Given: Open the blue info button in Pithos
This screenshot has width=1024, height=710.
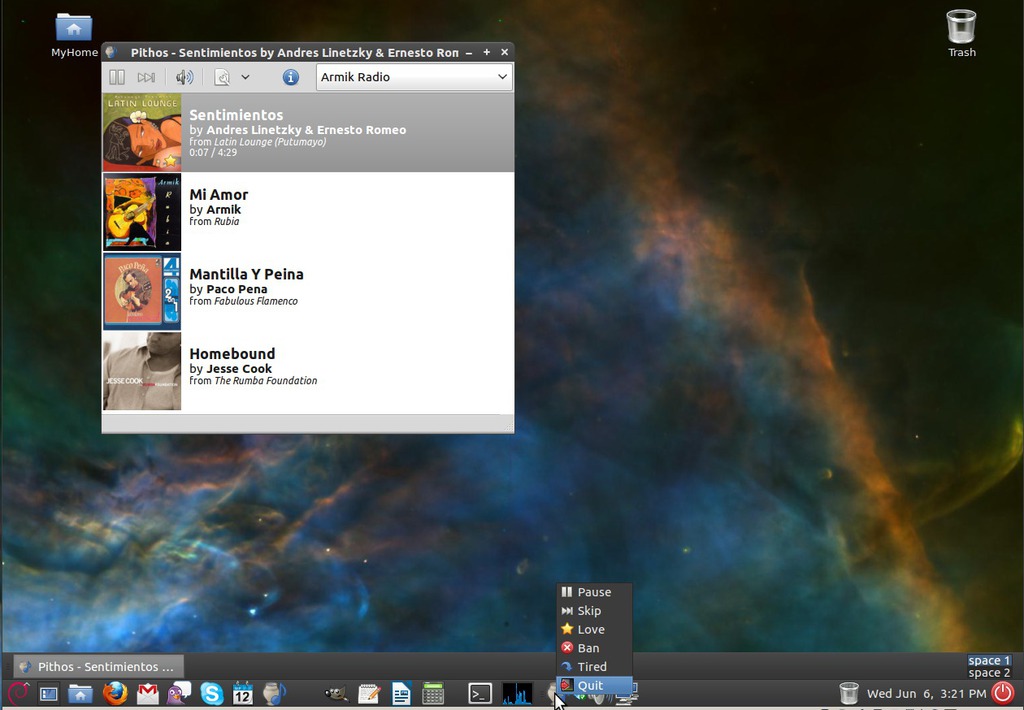Looking at the screenshot, I should pos(291,77).
